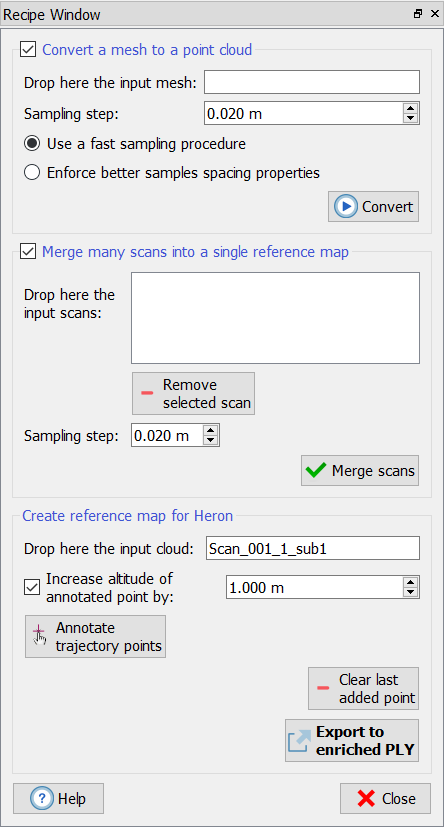Toggle Merge many scans checkbox
This screenshot has height=827, width=444.
tap(27, 252)
